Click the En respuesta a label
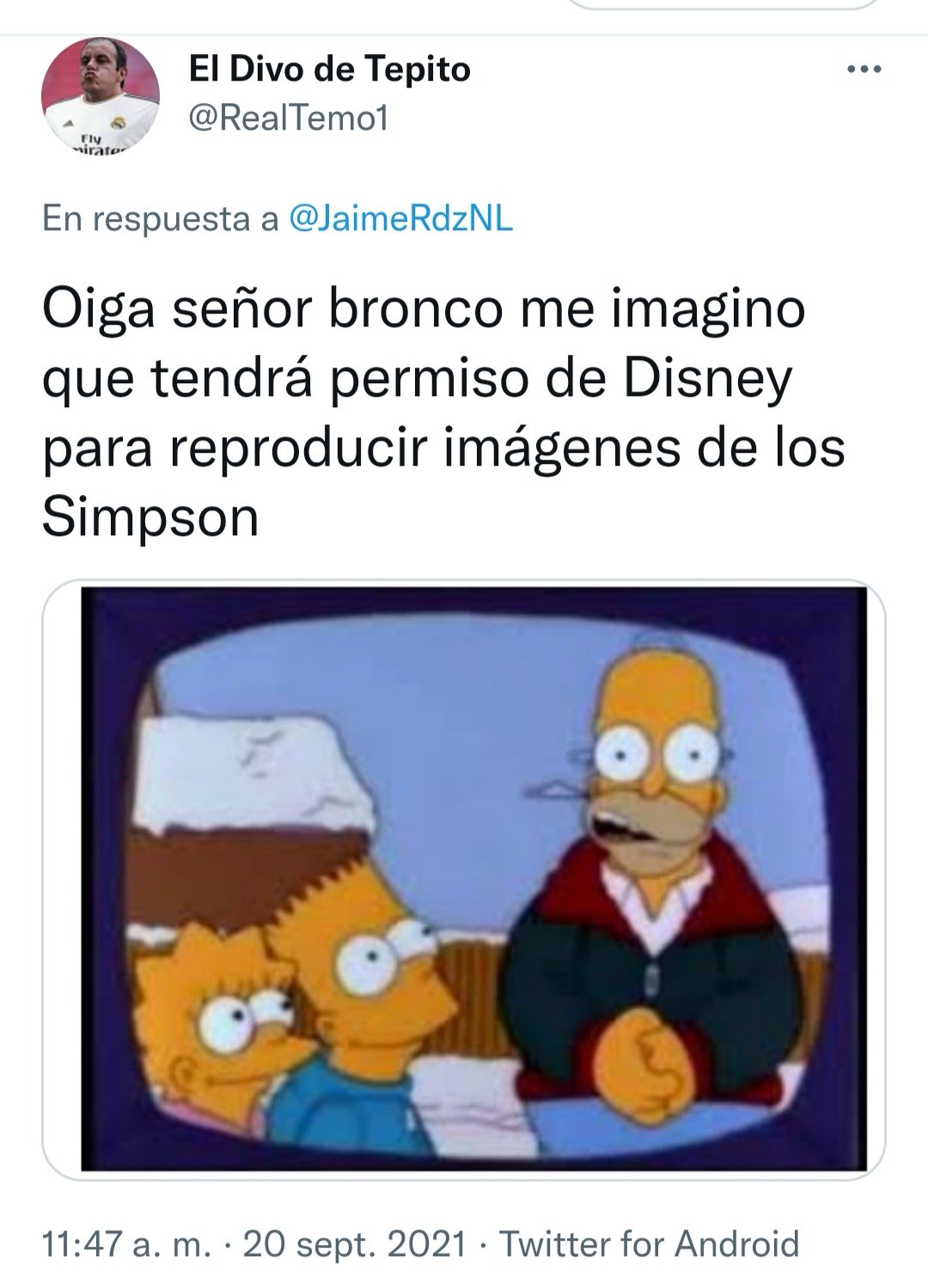Image resolution: width=928 pixels, height=1288 pixels. (161, 221)
